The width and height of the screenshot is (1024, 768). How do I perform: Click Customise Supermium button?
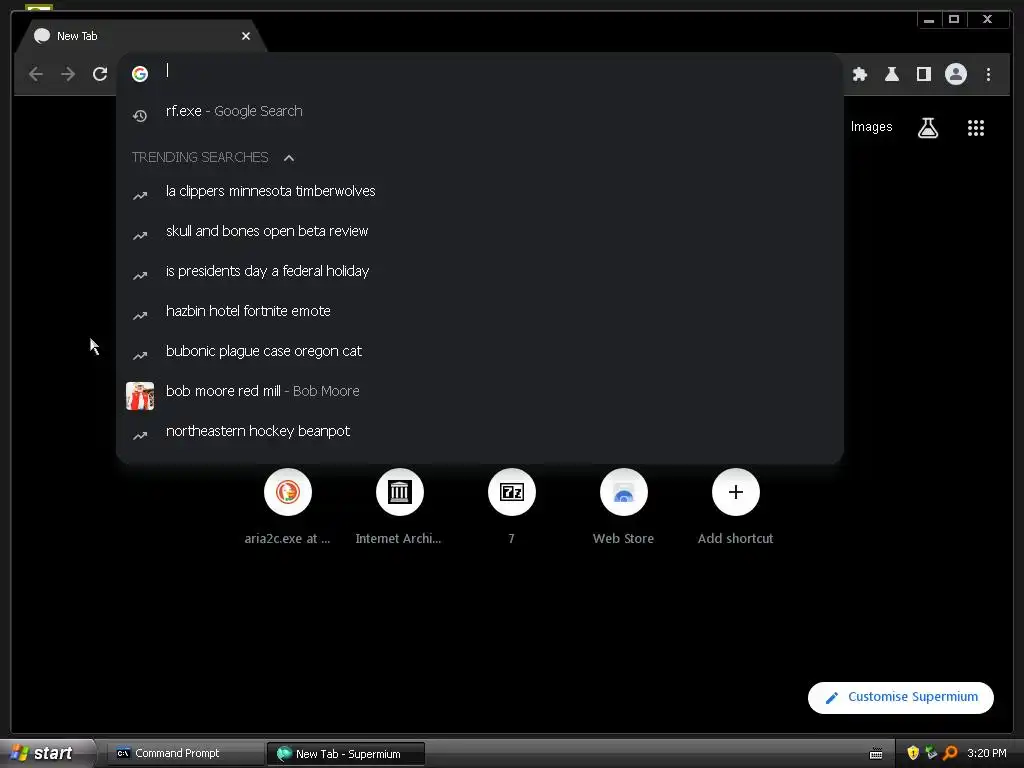point(901,697)
